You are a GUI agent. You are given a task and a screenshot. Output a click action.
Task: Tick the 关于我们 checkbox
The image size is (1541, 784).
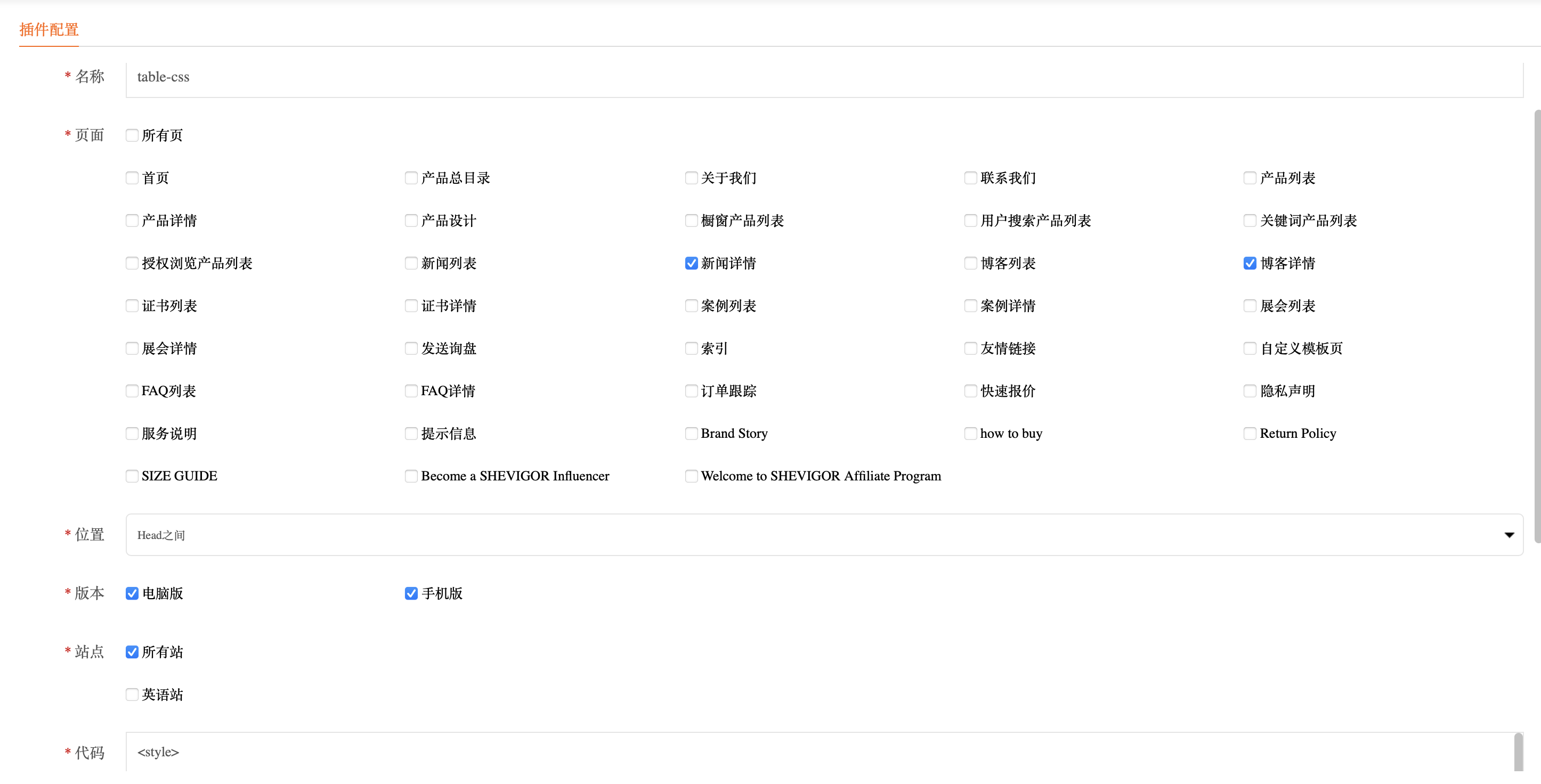tap(692, 177)
